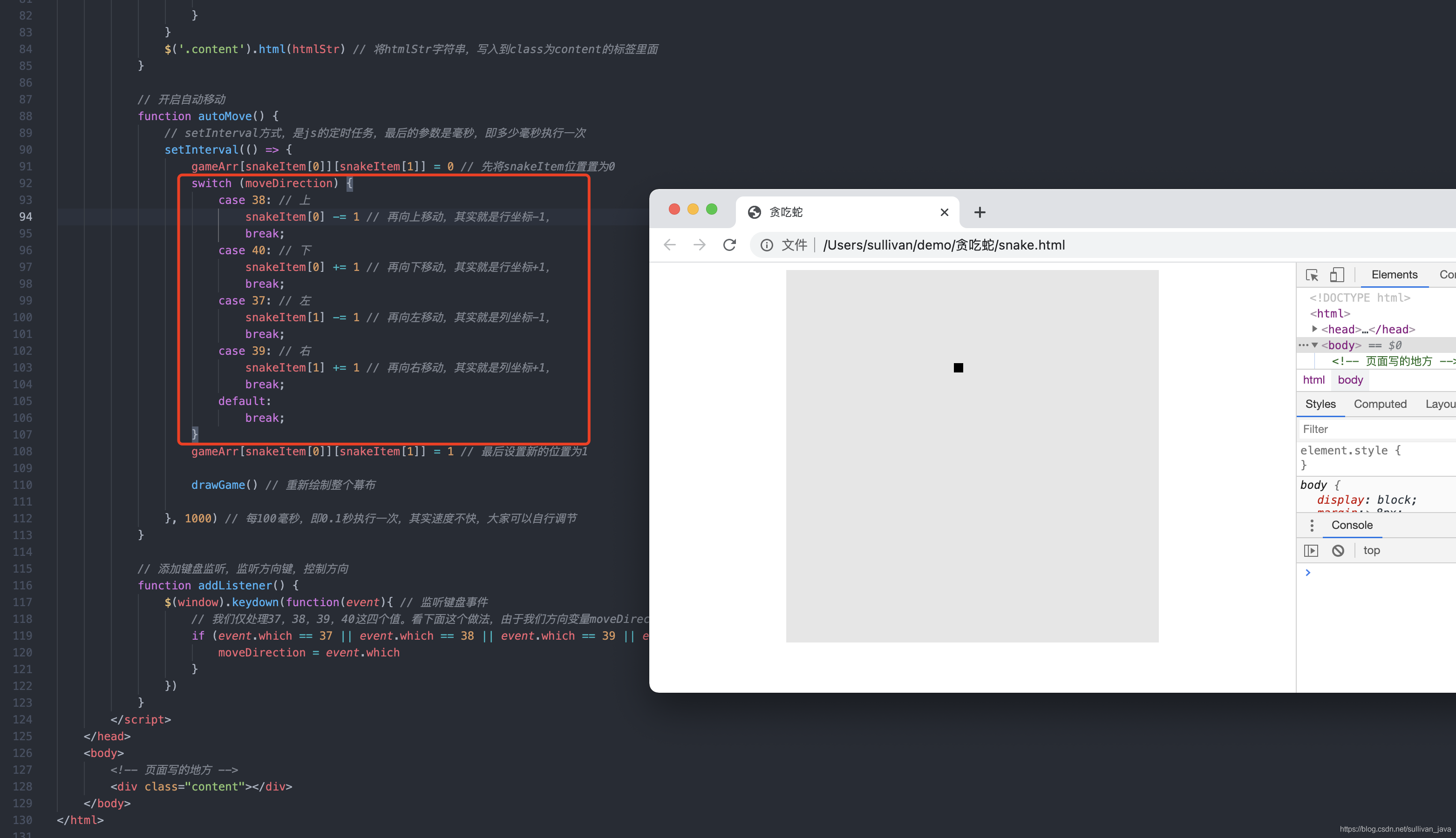Click the moveDirection = event.which assignment
Viewport: 1456px width, 838px height.
pyautogui.click(x=309, y=653)
